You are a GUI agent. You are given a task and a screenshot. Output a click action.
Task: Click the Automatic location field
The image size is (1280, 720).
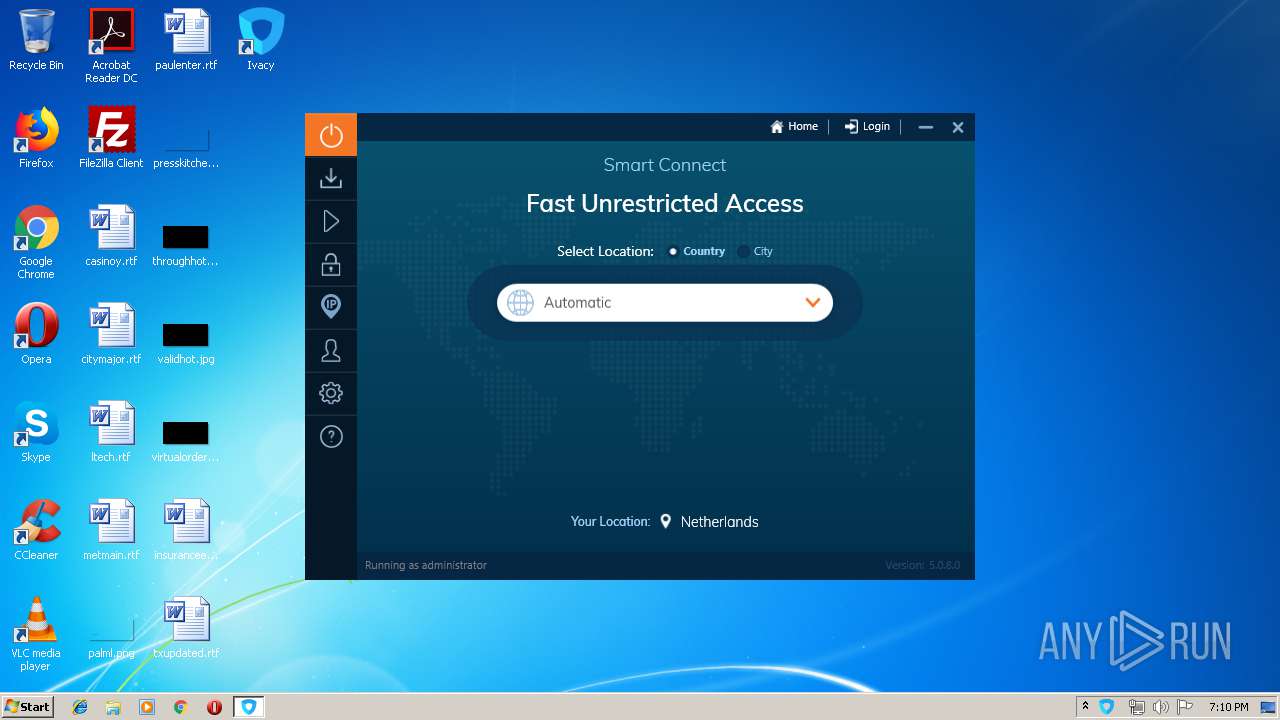tap(665, 302)
